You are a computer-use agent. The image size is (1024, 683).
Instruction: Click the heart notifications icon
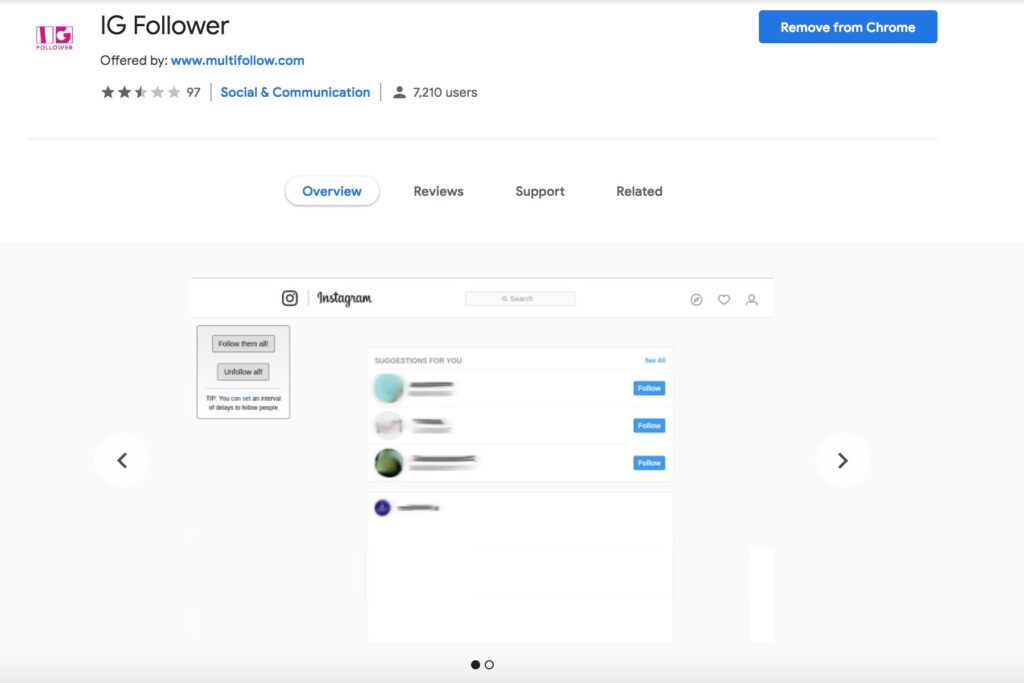(x=724, y=299)
